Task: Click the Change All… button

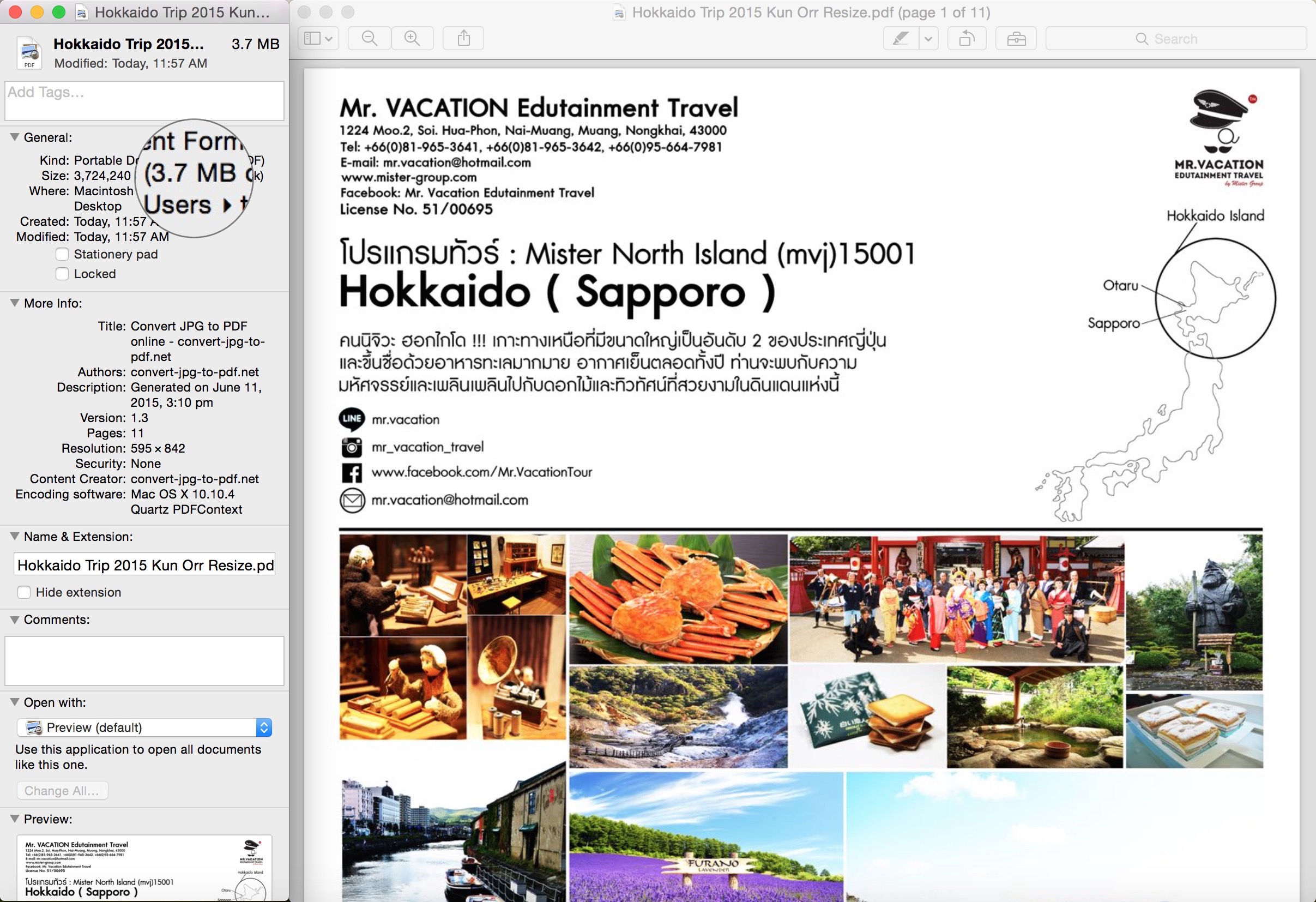Action: pyautogui.click(x=62, y=790)
